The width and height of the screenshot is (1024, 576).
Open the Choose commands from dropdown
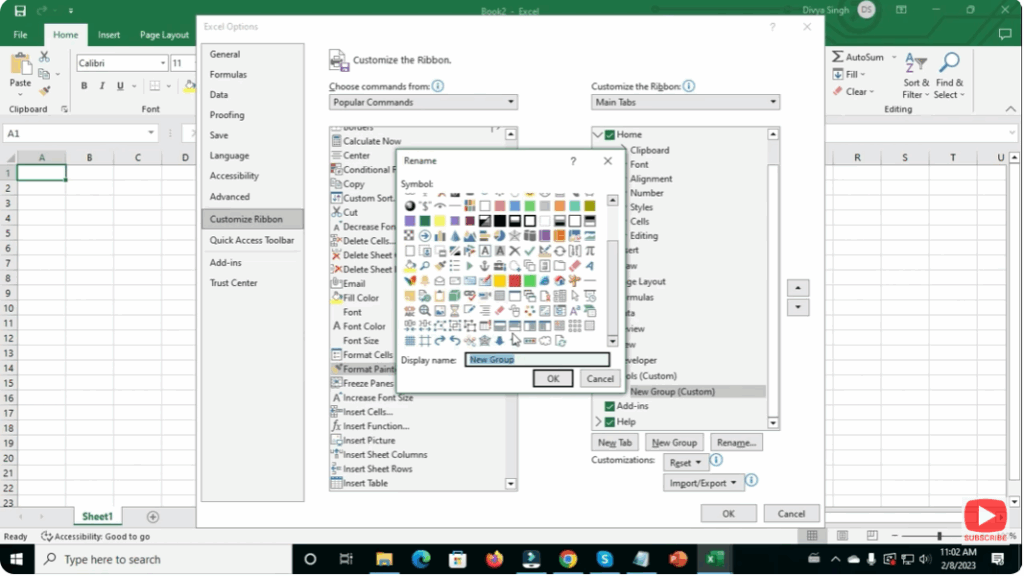point(423,102)
